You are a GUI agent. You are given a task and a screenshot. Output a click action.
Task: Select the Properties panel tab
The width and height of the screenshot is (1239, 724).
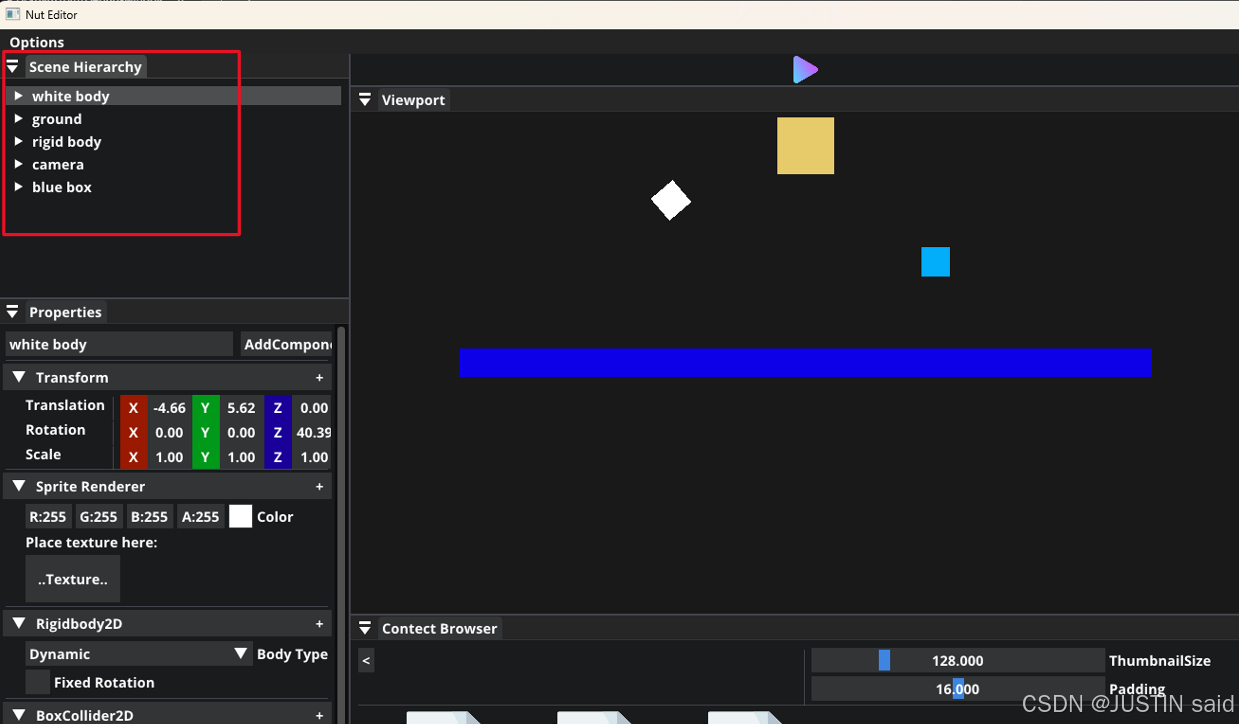pyautogui.click(x=65, y=312)
